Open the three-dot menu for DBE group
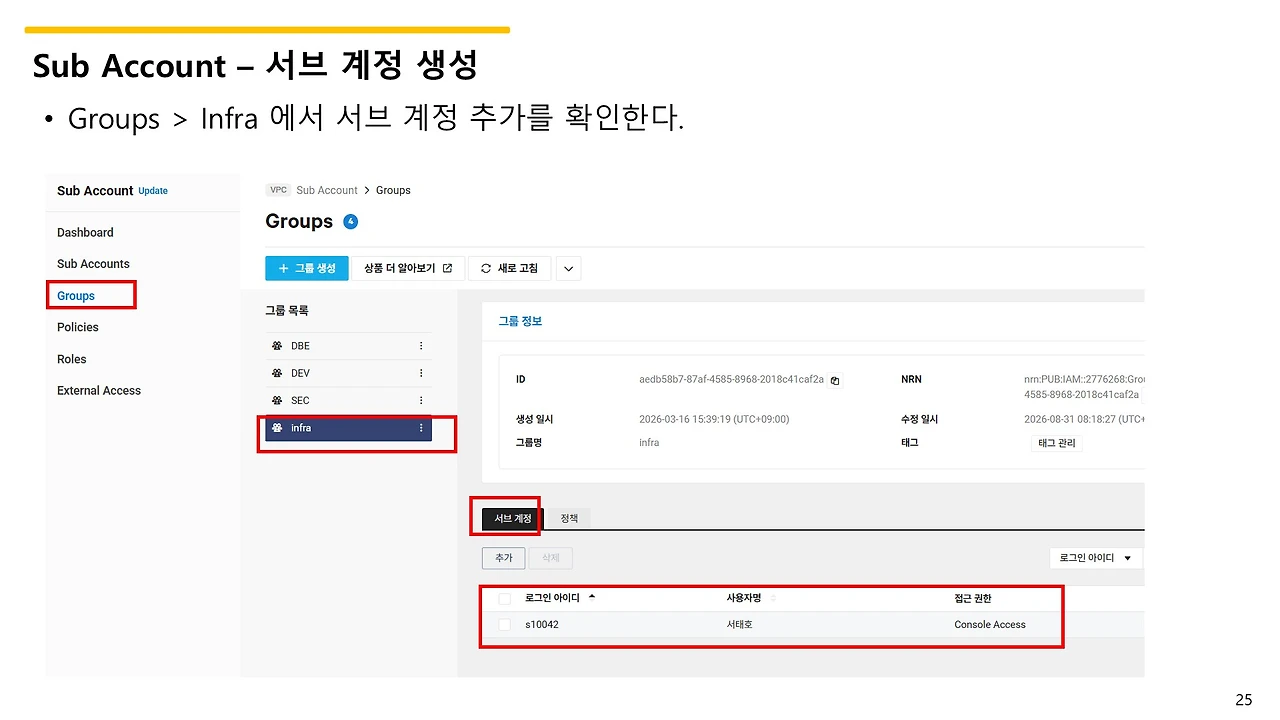 pyautogui.click(x=421, y=346)
